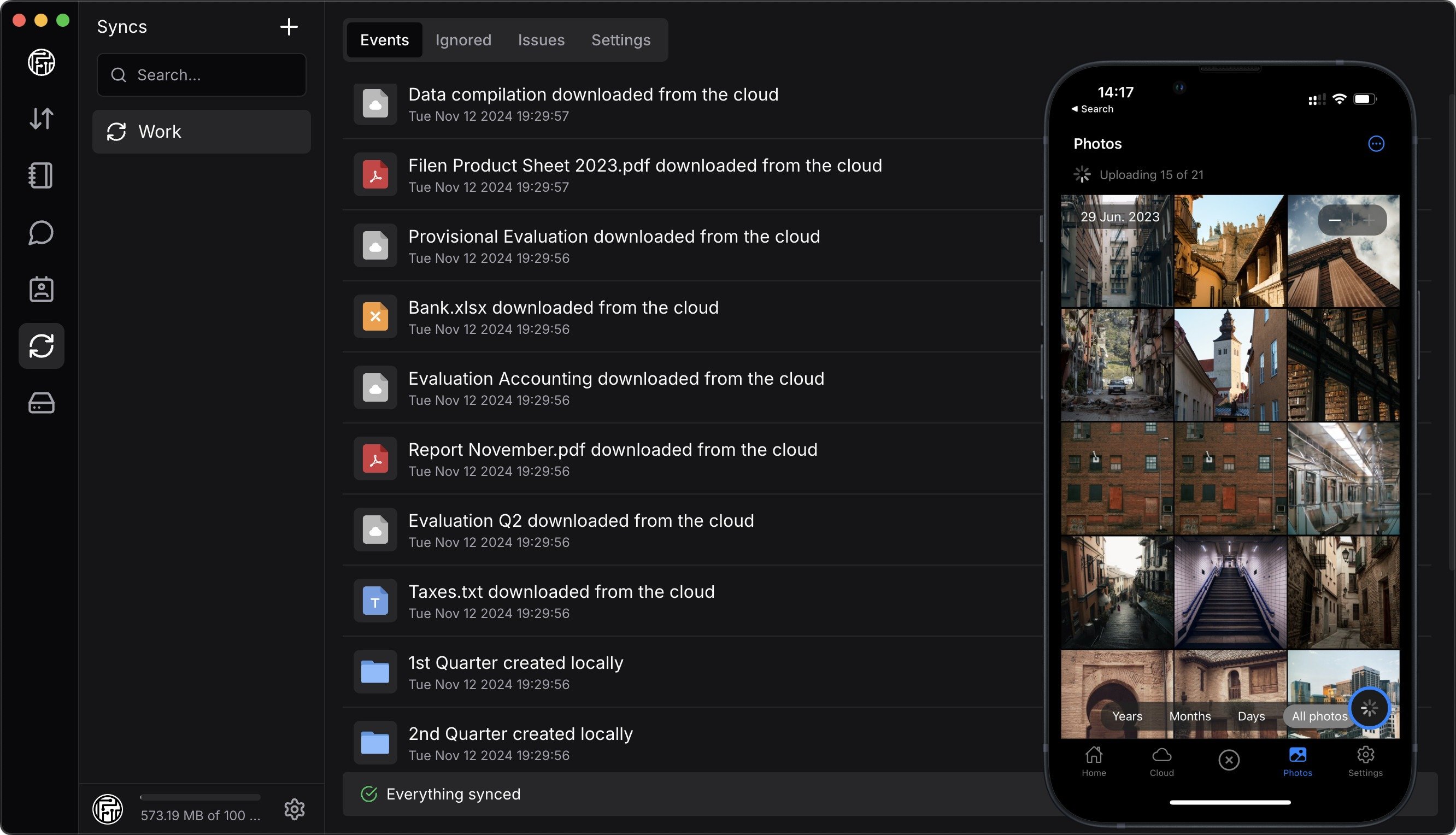This screenshot has width=1456, height=835.
Task: Click the minus zoom button on photo grid
Action: (x=1335, y=220)
